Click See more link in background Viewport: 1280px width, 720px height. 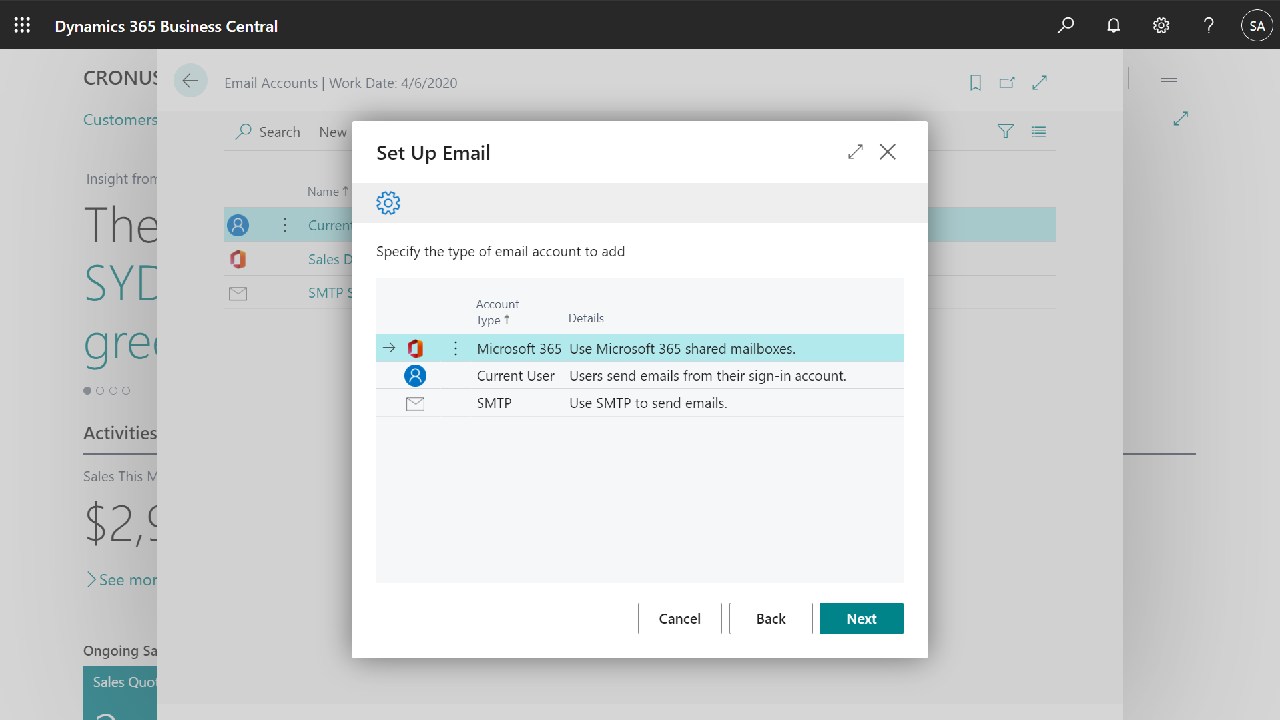coord(121,580)
